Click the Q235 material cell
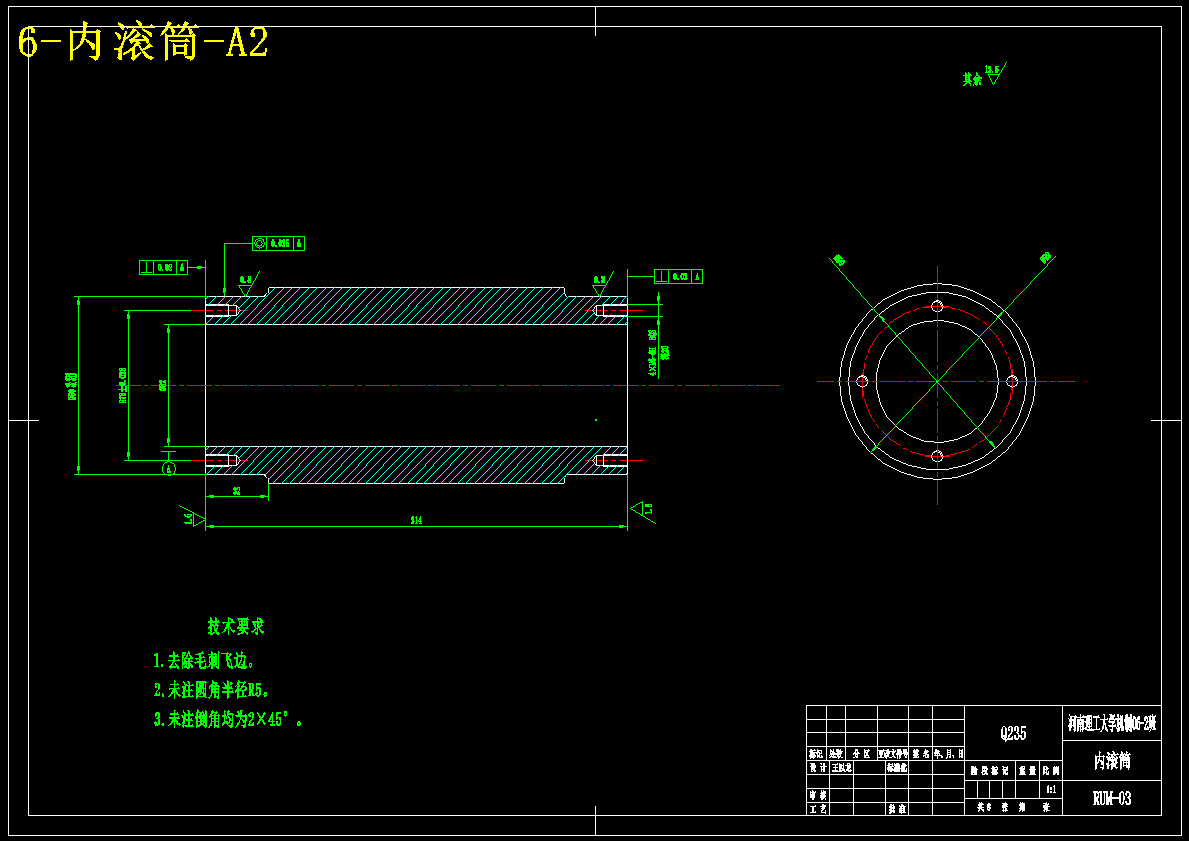The width and height of the screenshot is (1189, 841). [1013, 733]
